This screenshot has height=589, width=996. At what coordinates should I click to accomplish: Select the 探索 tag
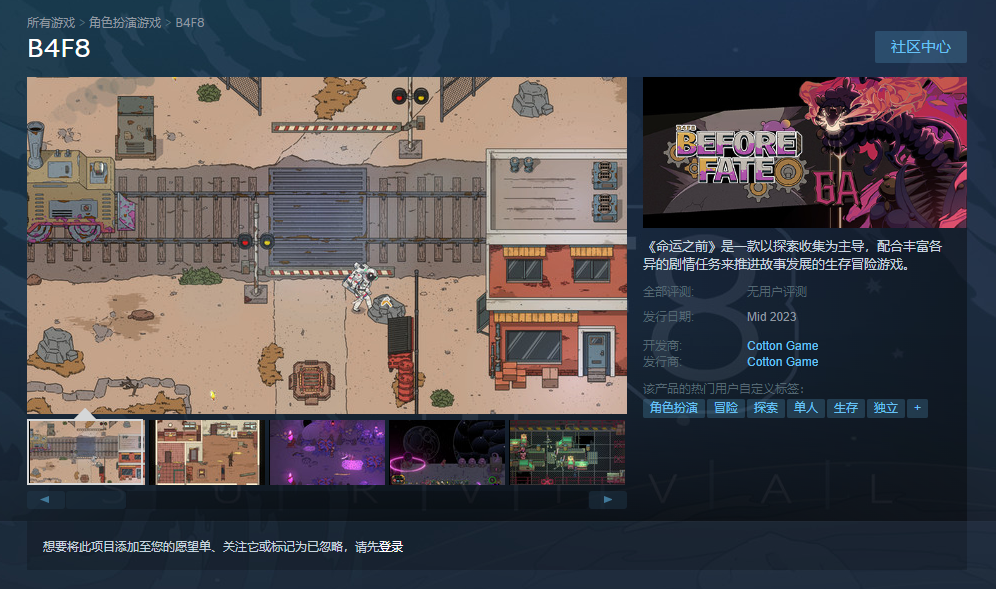pyautogui.click(x=766, y=408)
